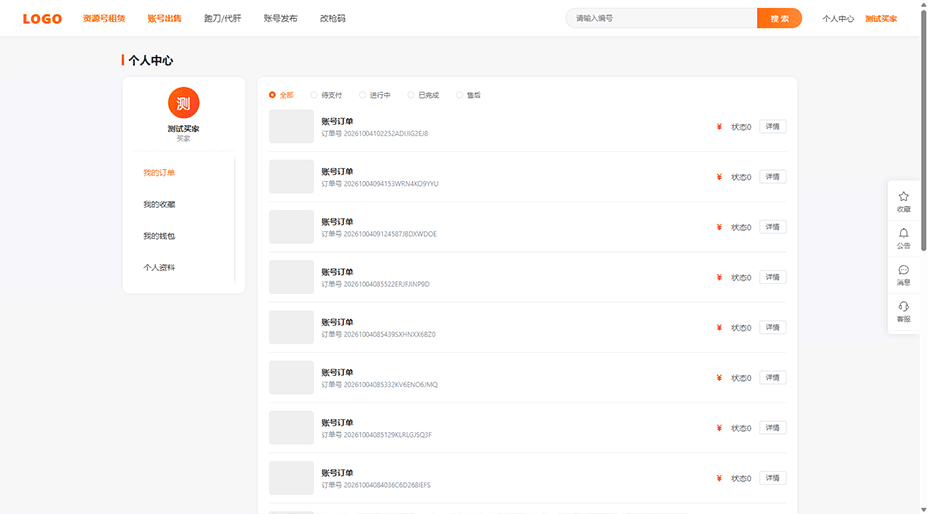Click order number text starting 20261004094153
928x514 pixels.
pos(391,184)
